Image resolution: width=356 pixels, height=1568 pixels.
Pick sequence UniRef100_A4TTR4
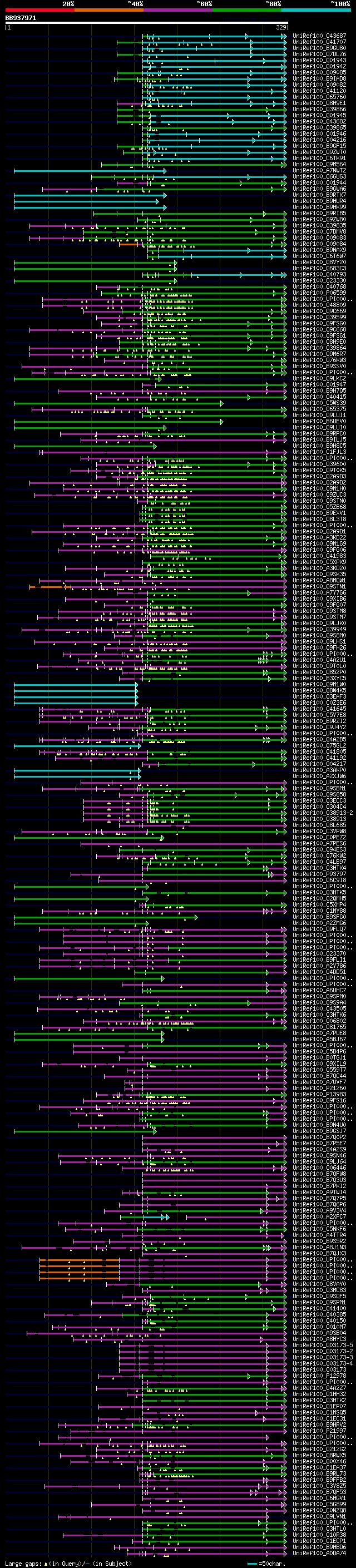point(319,1235)
